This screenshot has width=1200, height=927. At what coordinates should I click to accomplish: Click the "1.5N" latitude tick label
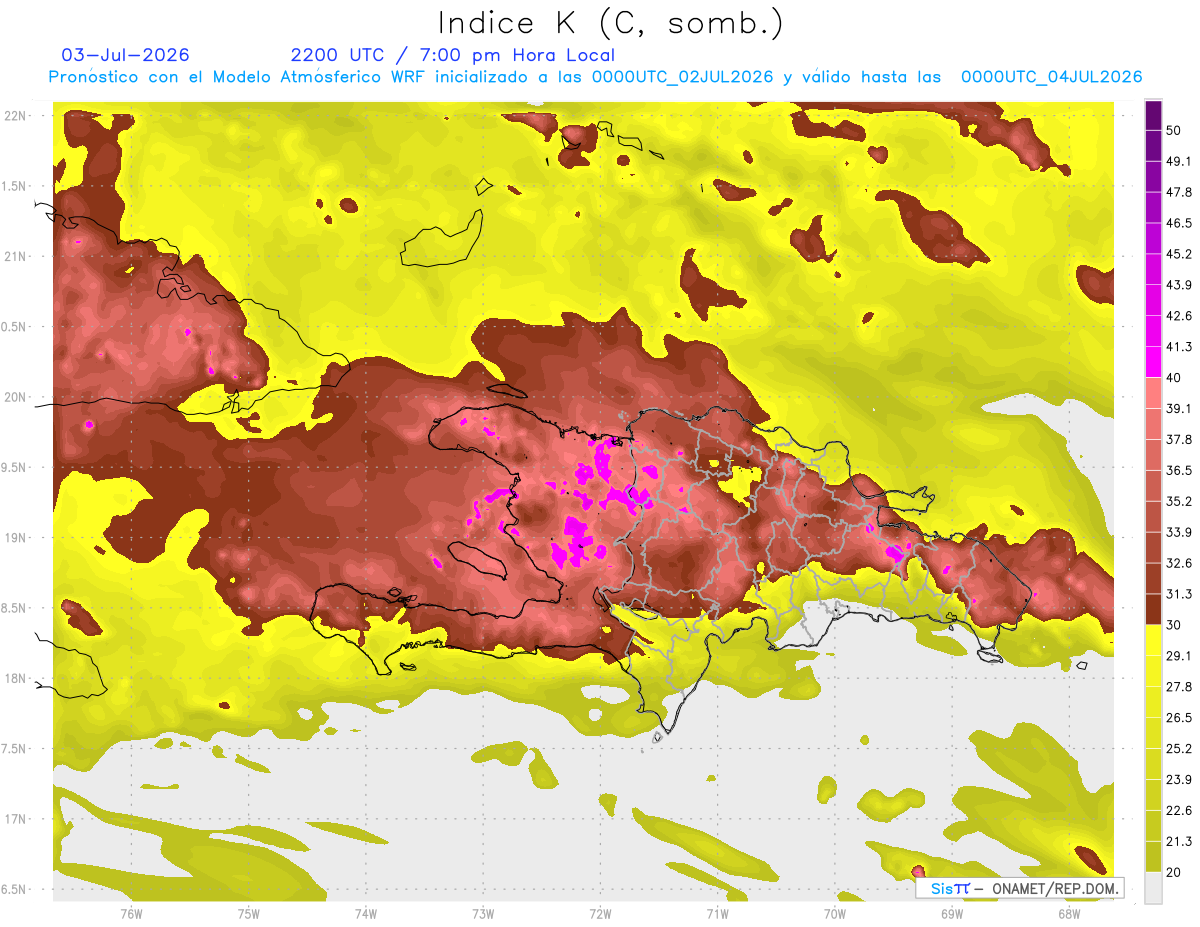point(15,186)
